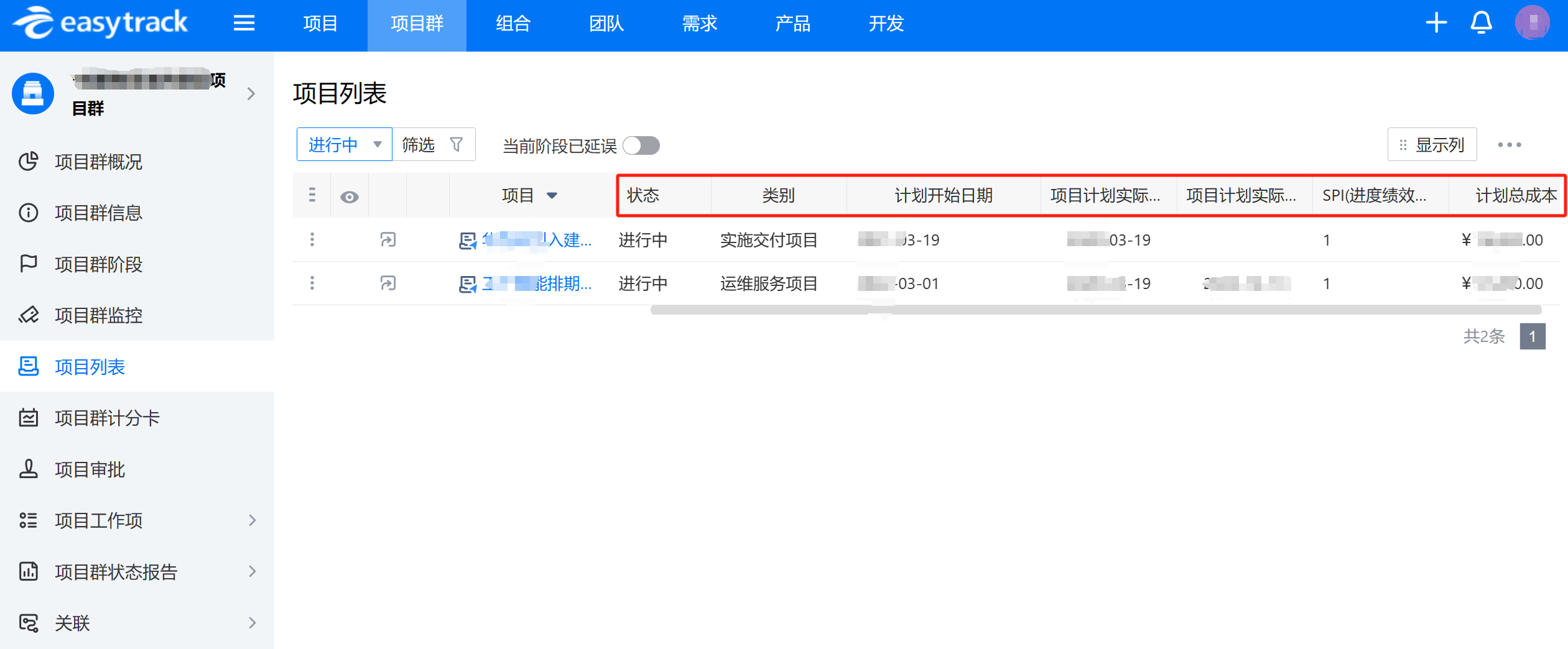The image size is (1568, 649).
Task: Expand 关联 submenu chevron
Action: click(252, 622)
